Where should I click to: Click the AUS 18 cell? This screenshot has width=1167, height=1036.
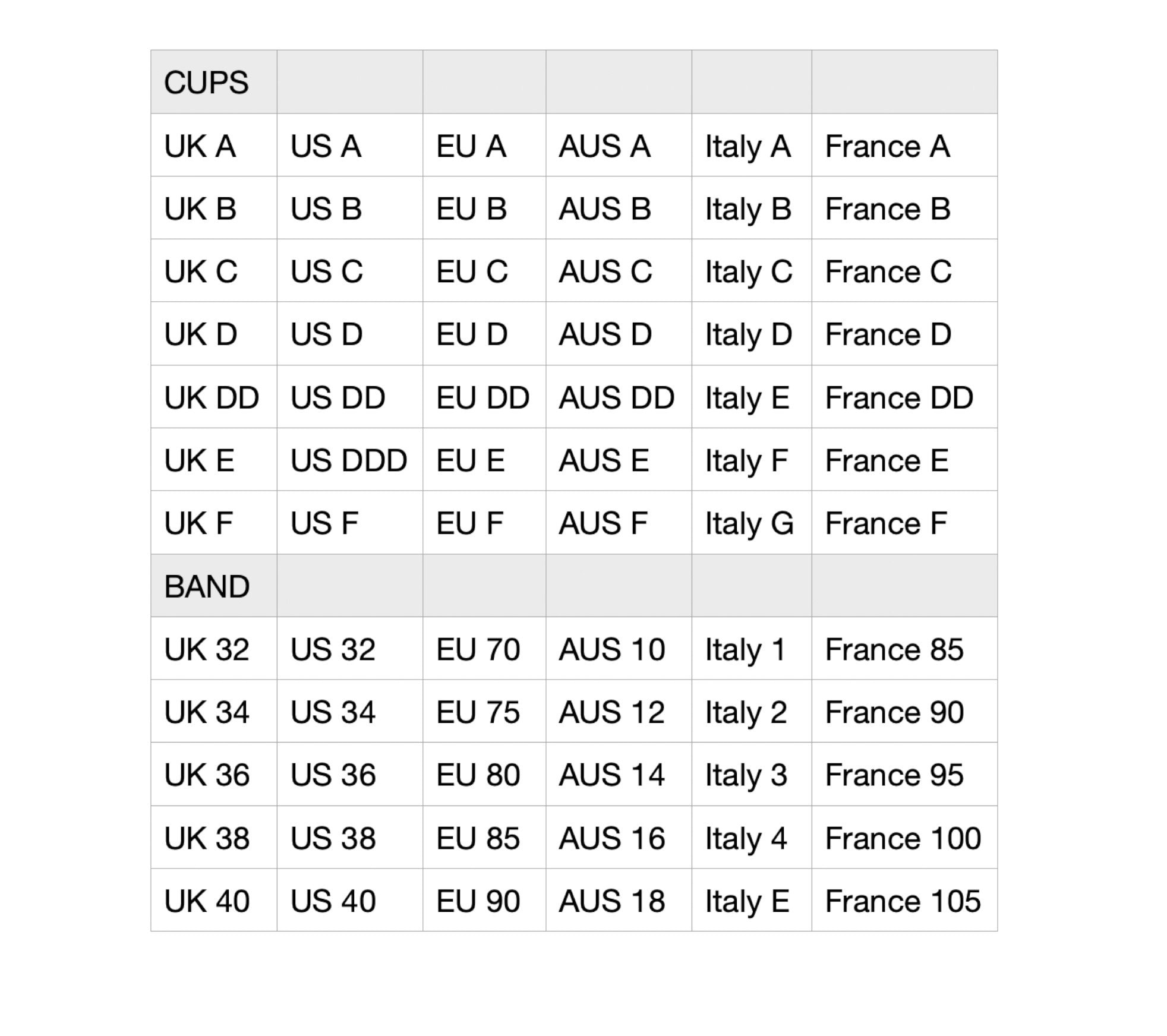619,901
